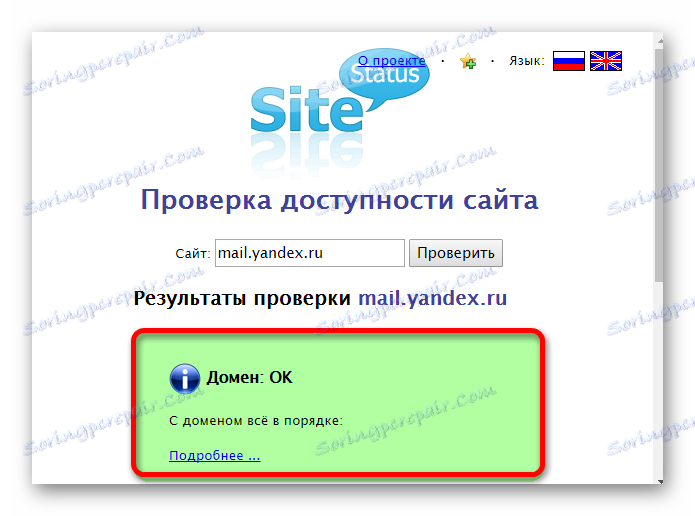Click the scrollbar down arrow
This screenshot has height=516, width=695.
(x=660, y=481)
